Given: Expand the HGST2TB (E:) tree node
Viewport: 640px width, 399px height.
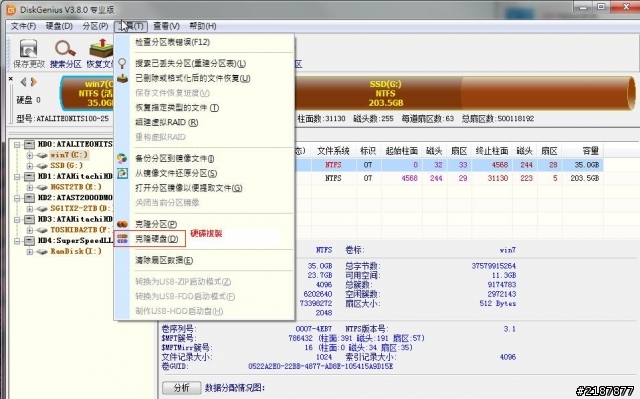Looking at the screenshot, I should [x=29, y=187].
